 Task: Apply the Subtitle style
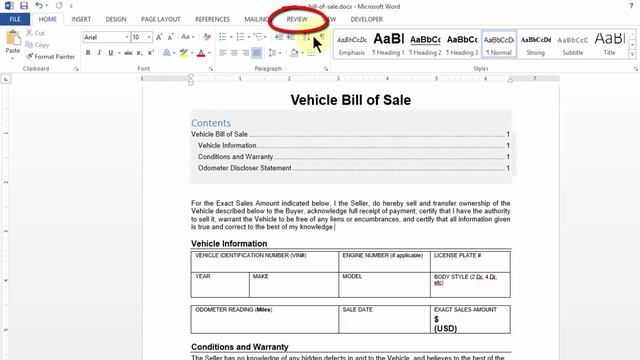(573, 44)
